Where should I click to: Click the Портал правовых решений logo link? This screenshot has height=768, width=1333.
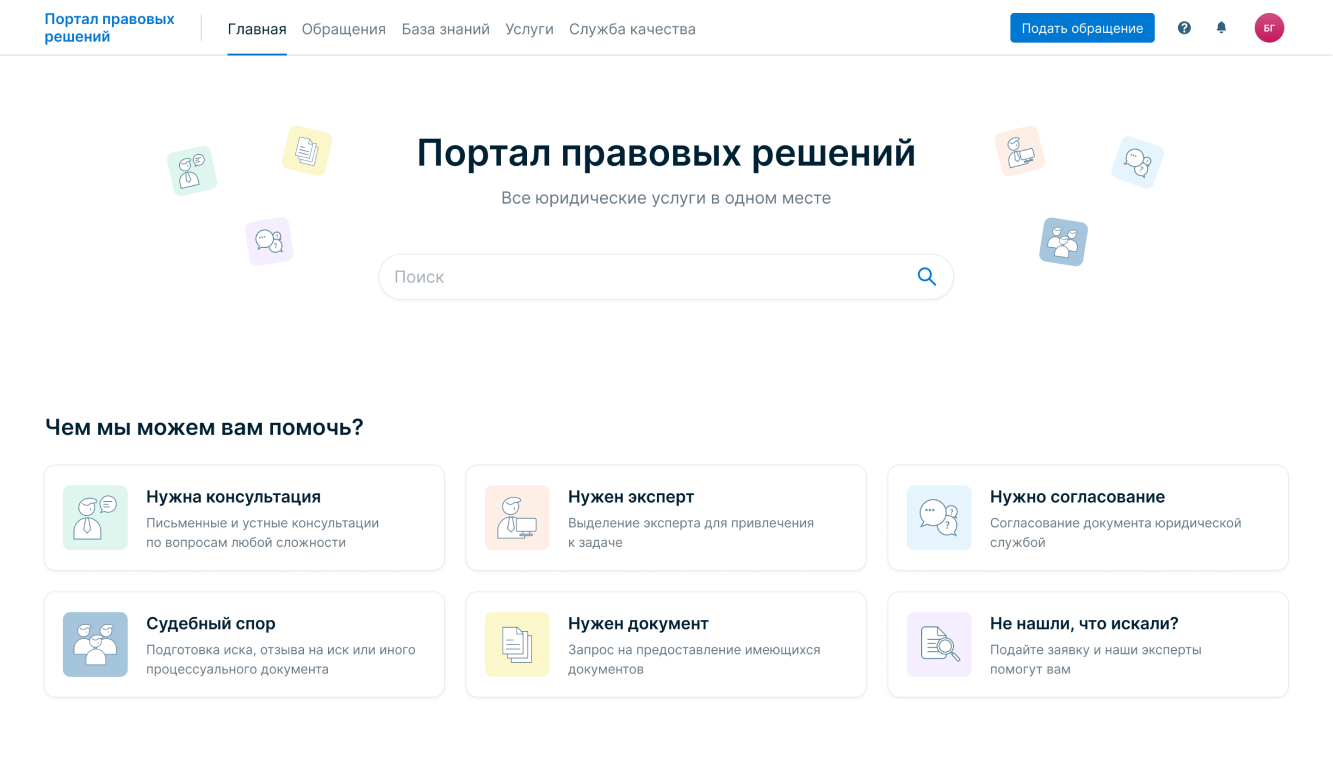(109, 28)
